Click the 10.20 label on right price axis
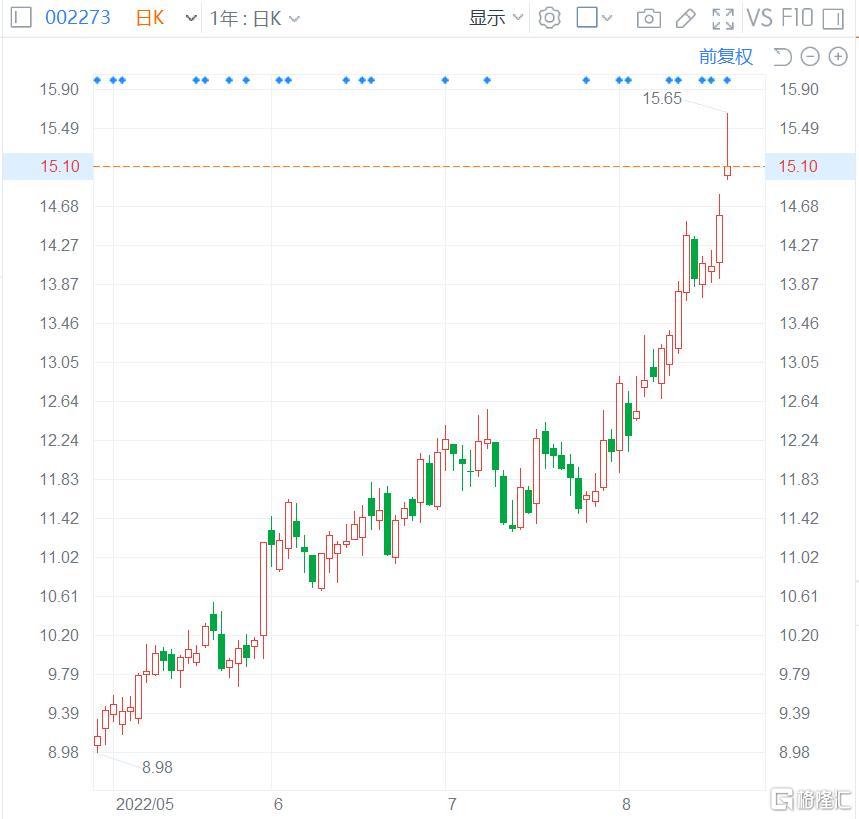 [x=799, y=635]
